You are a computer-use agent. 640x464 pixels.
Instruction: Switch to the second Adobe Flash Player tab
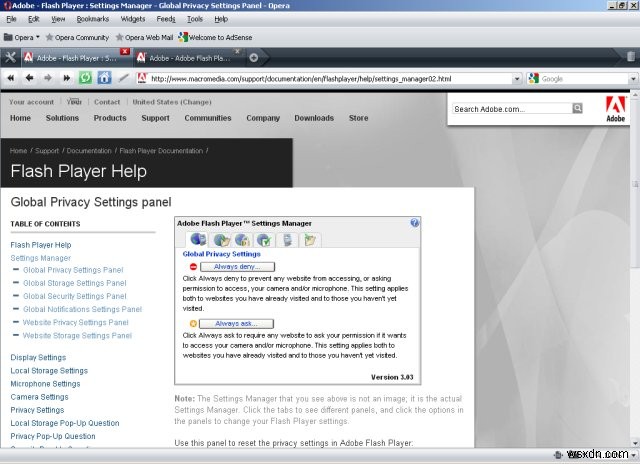click(x=188, y=58)
